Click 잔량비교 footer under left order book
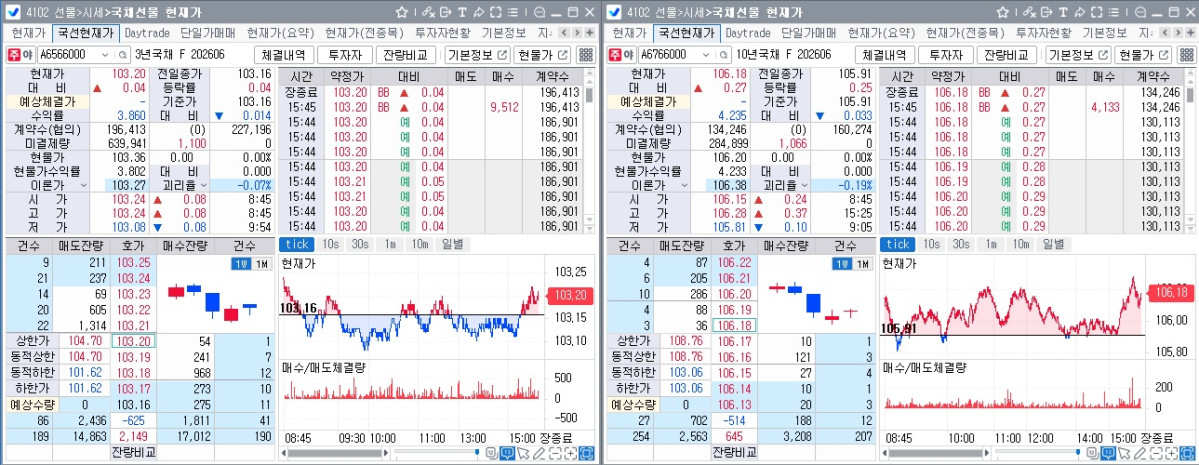The image size is (1199, 465). (133, 453)
